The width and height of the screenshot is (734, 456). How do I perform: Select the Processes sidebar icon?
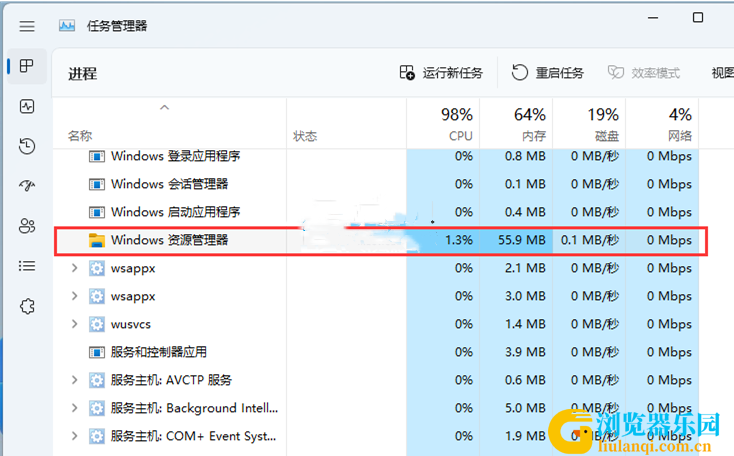(27, 66)
